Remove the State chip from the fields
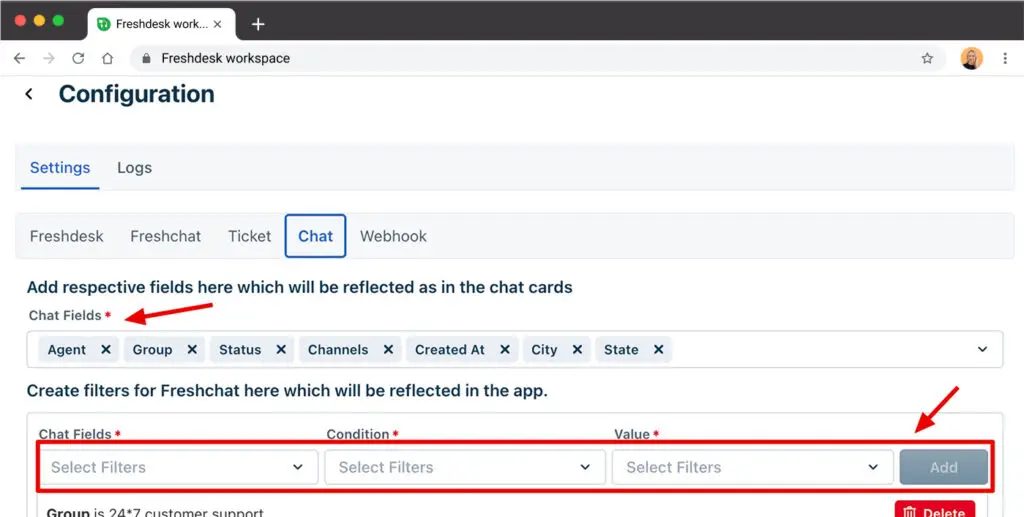This screenshot has height=517, width=1024. coord(658,350)
